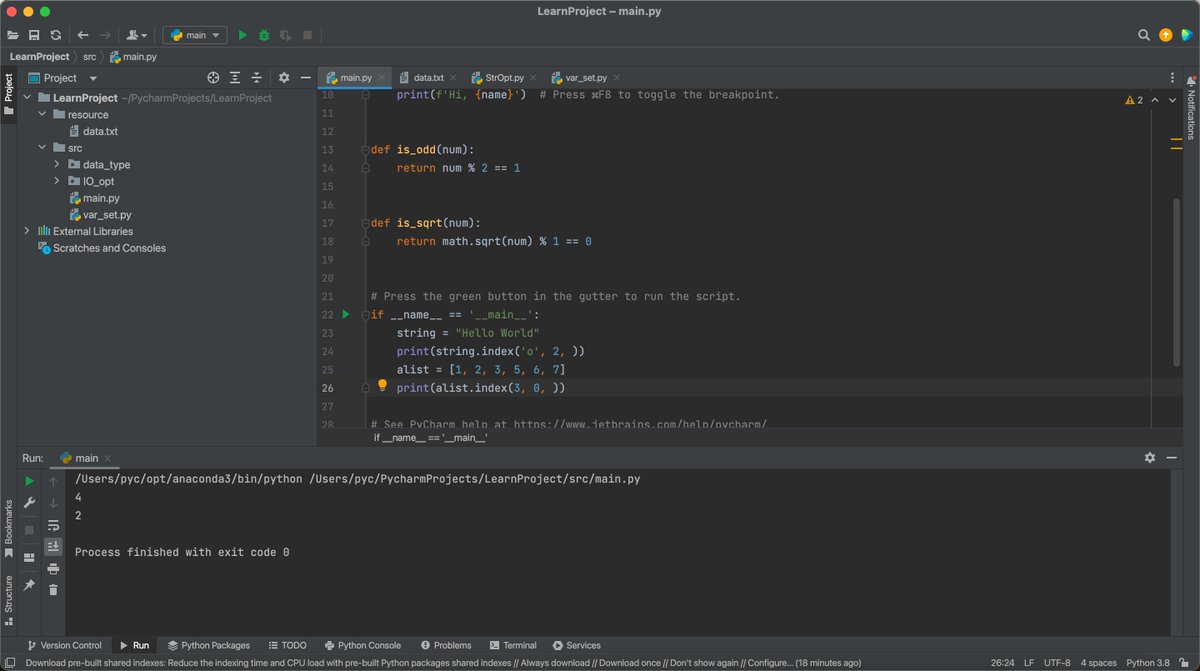This screenshot has height=671, width=1200.
Task: Click the LearnProject breadcrumb
Action: point(39,57)
